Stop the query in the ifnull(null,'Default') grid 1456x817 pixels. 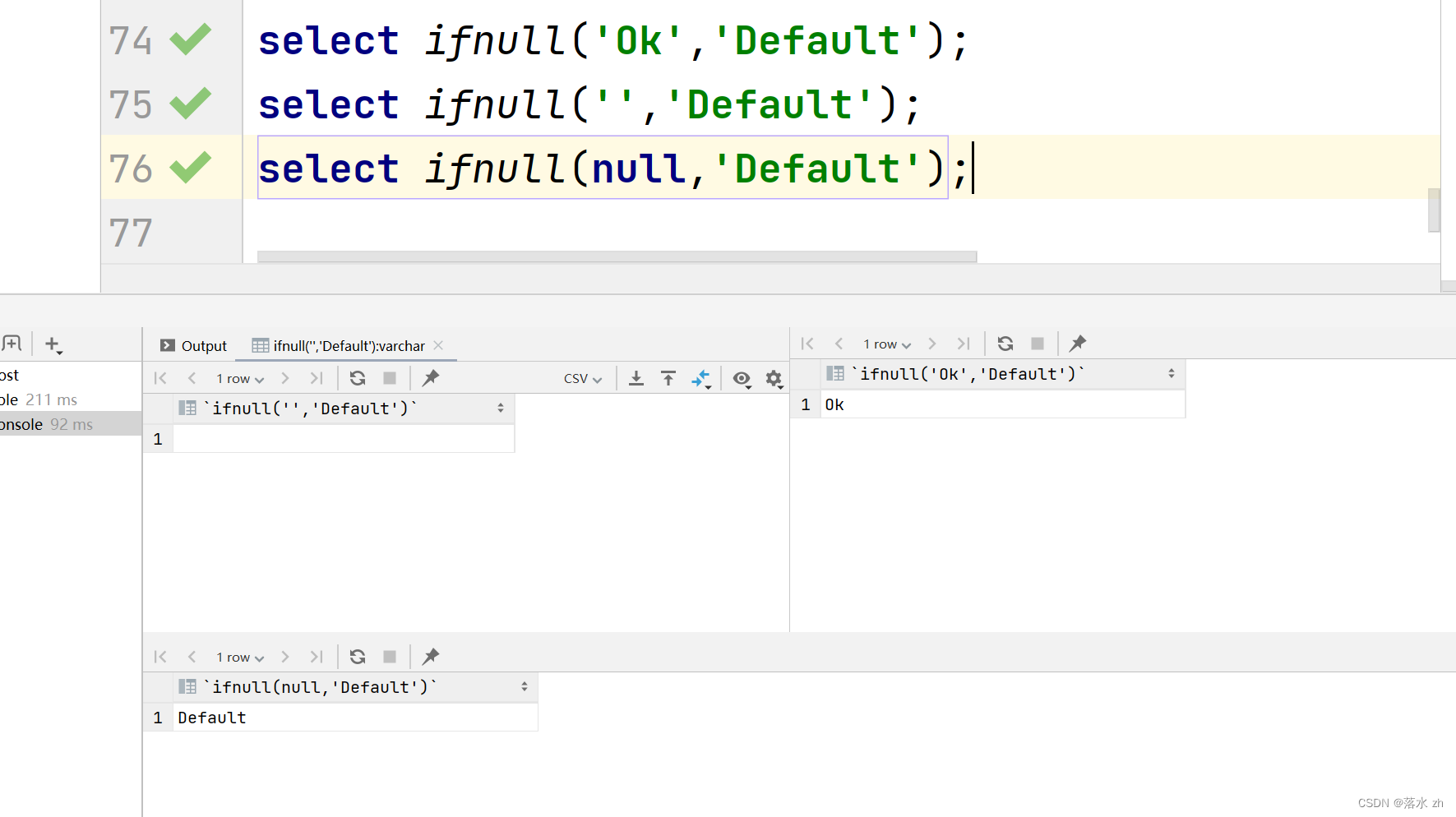(390, 657)
